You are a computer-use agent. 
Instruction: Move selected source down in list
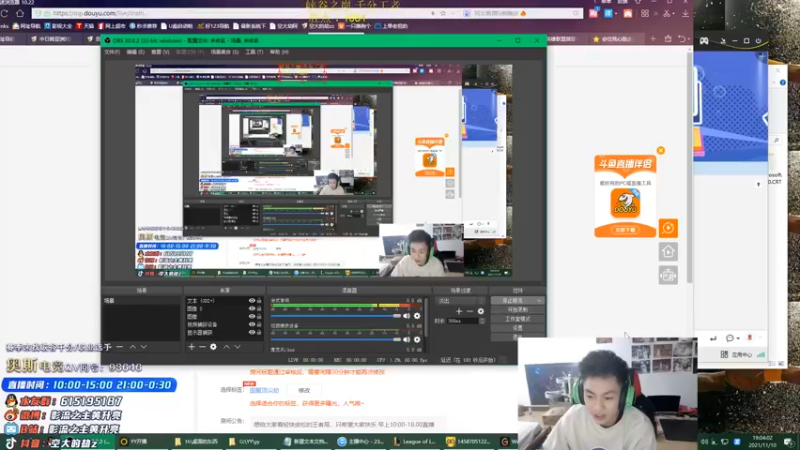pyautogui.click(x=237, y=347)
